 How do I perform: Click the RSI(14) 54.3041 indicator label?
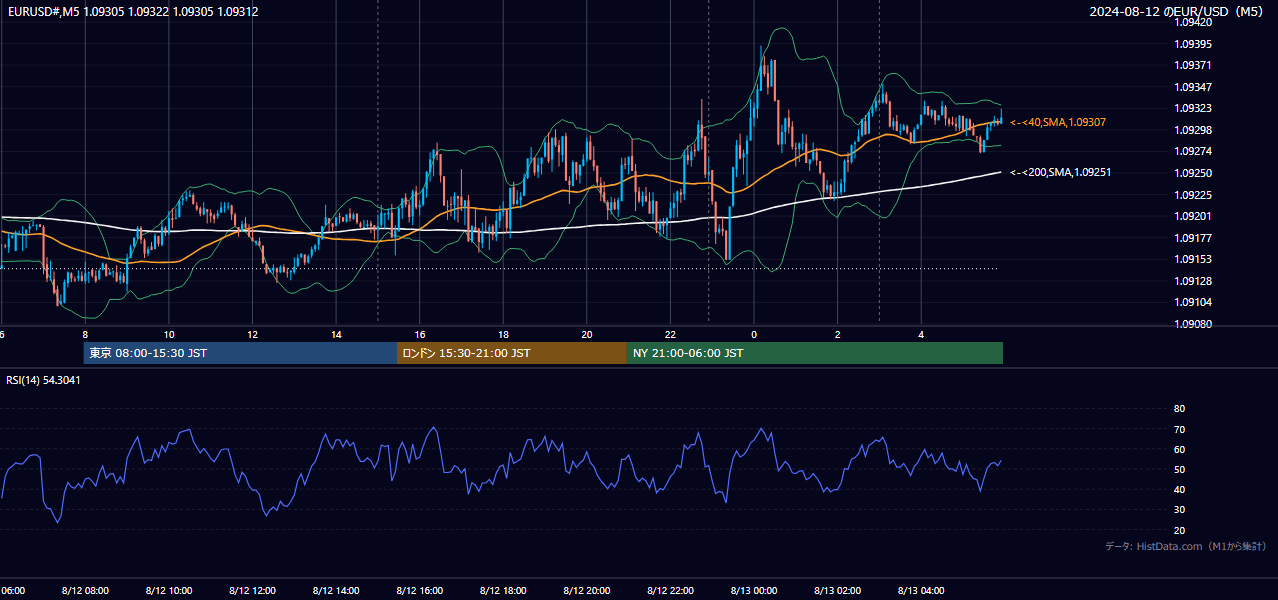click(44, 380)
